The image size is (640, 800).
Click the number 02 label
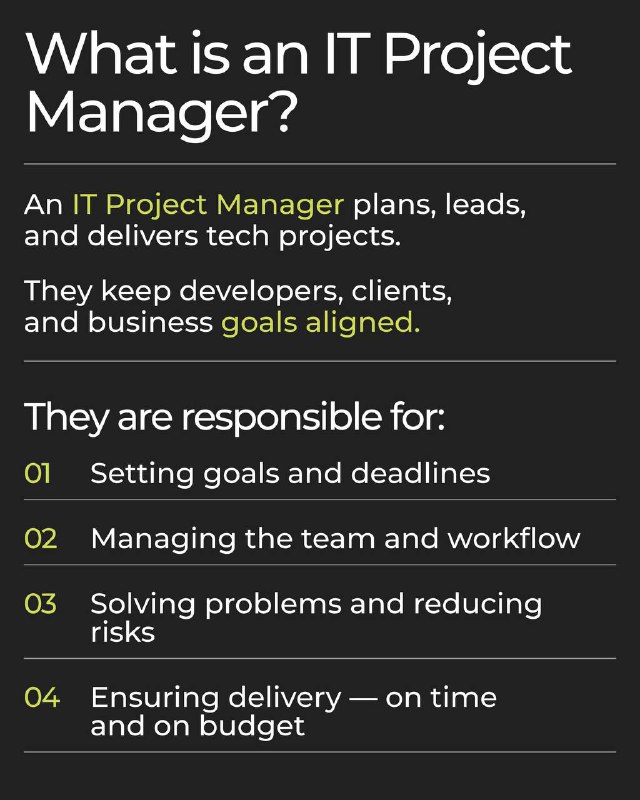coord(40,539)
